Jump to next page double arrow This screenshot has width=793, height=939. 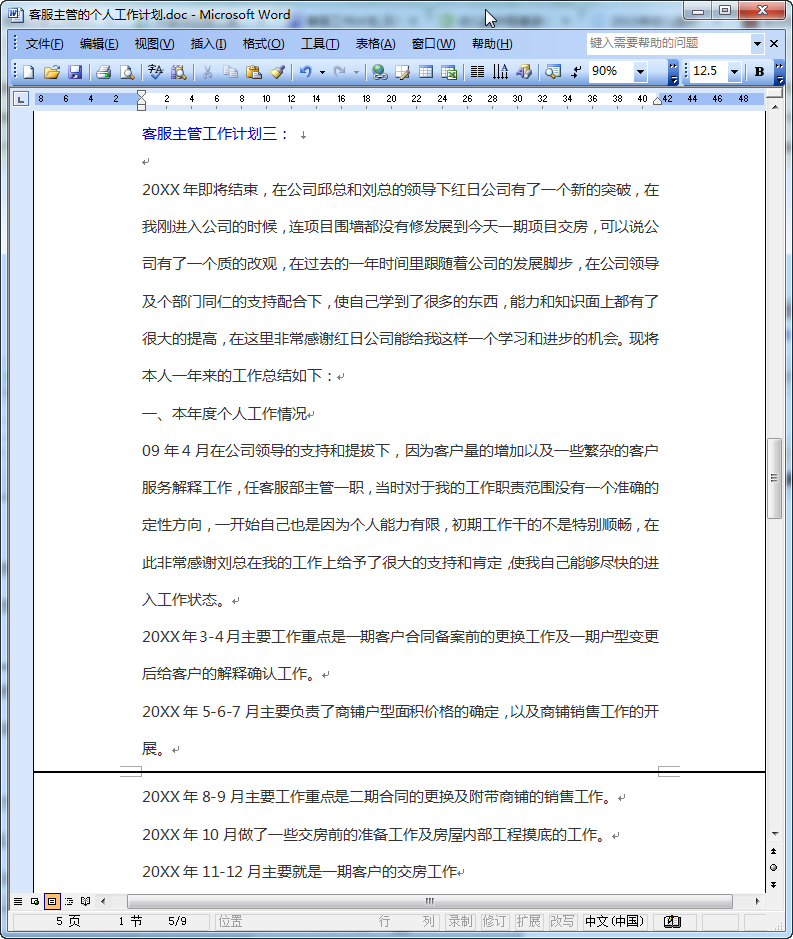[773, 885]
